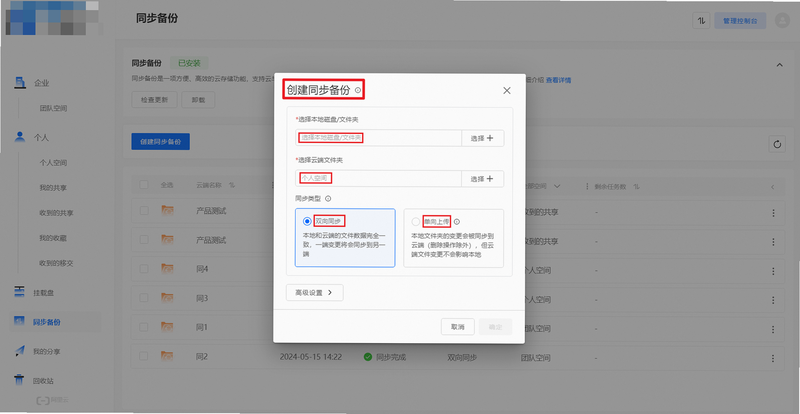800x414 pixels.
Task: Open the transfer list arrows icon
Action: 701,21
